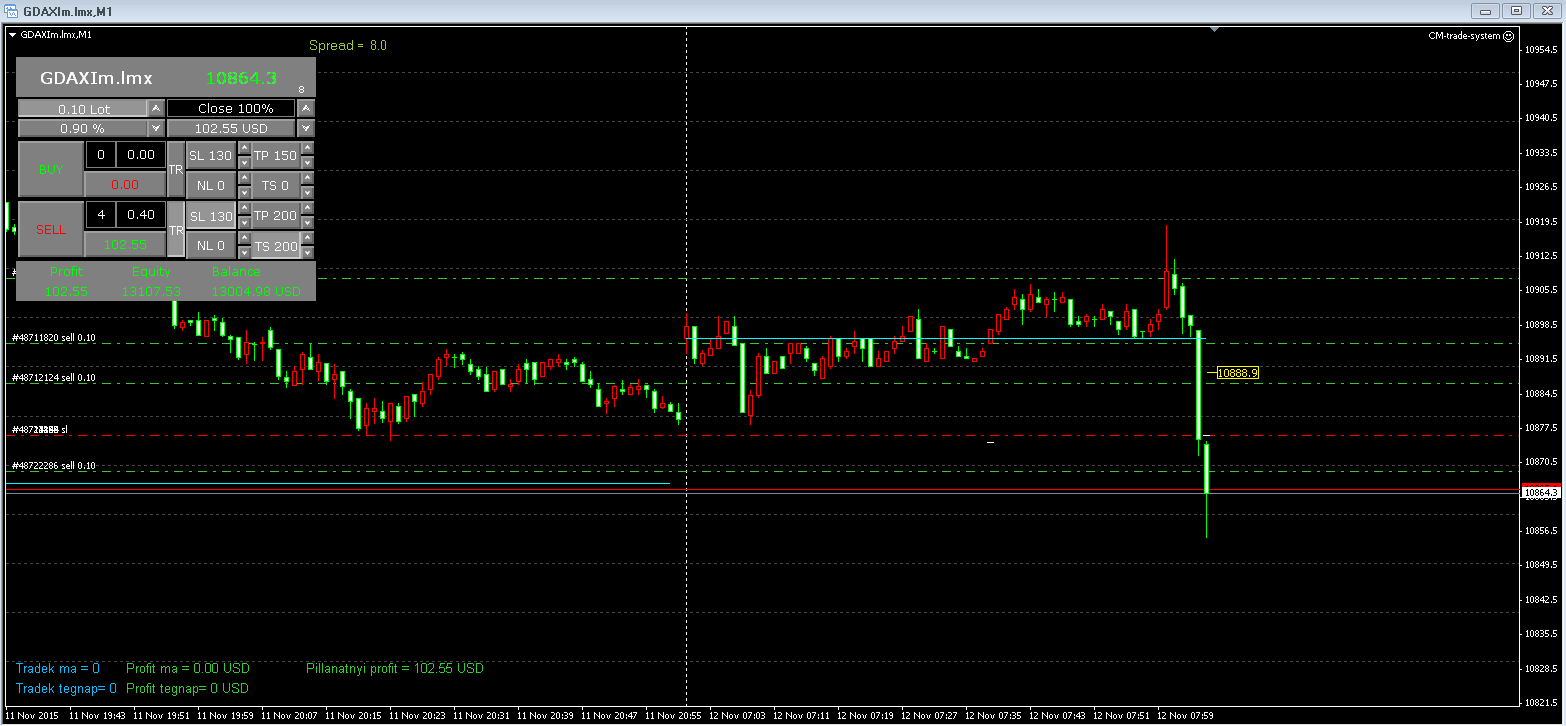The width and height of the screenshot is (1566, 726).
Task: Click the yellow 10888.9 price label
Action: click(1237, 372)
